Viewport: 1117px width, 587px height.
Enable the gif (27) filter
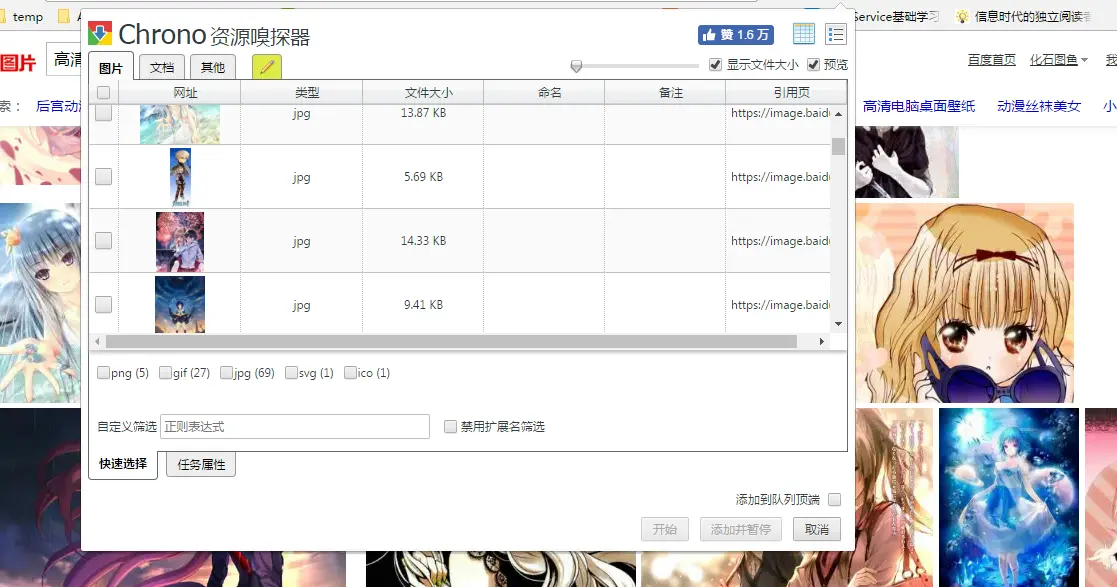[x=165, y=373]
